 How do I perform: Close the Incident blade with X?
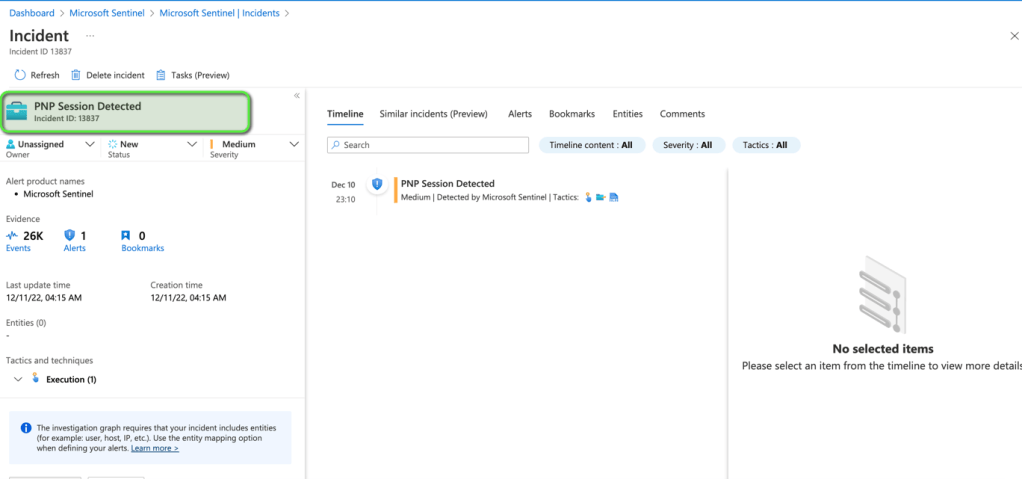[x=1014, y=36]
